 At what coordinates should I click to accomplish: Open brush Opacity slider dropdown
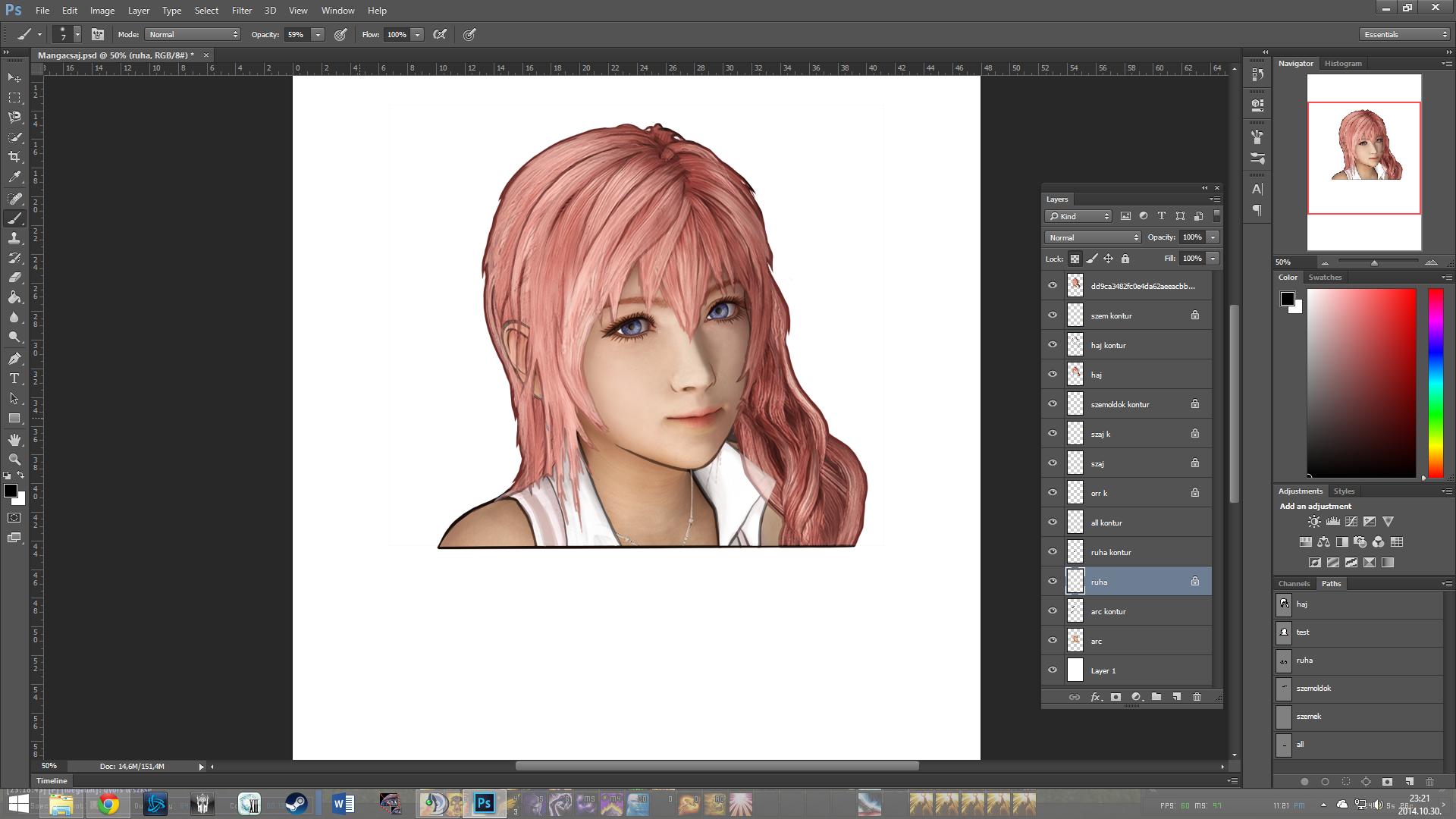318,34
